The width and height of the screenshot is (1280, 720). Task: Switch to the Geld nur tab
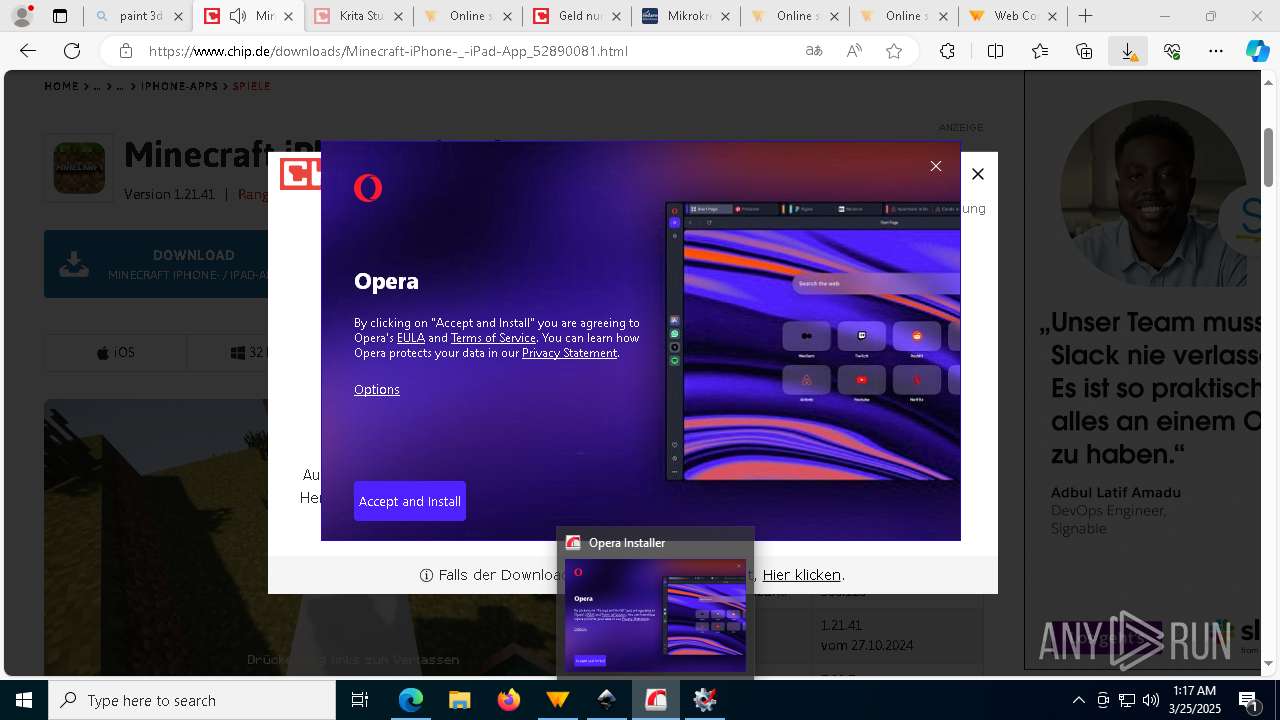click(x=577, y=16)
